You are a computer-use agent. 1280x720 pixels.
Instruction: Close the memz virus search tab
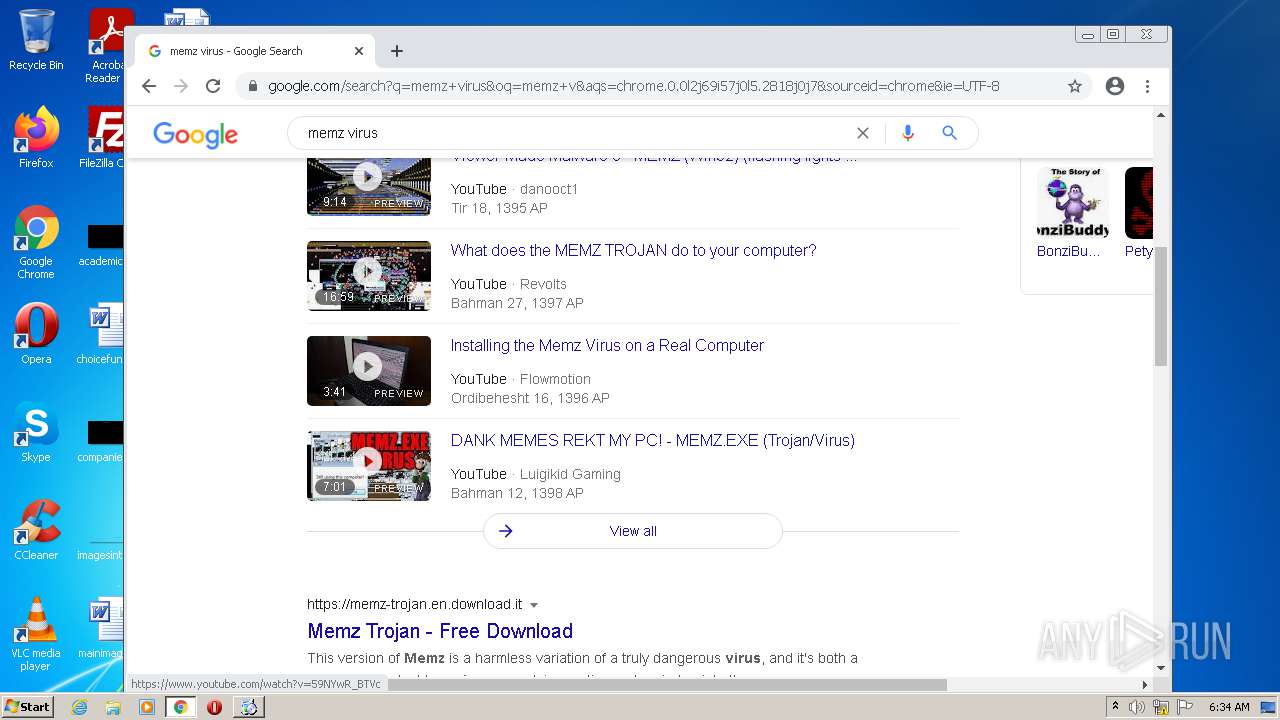(x=359, y=51)
